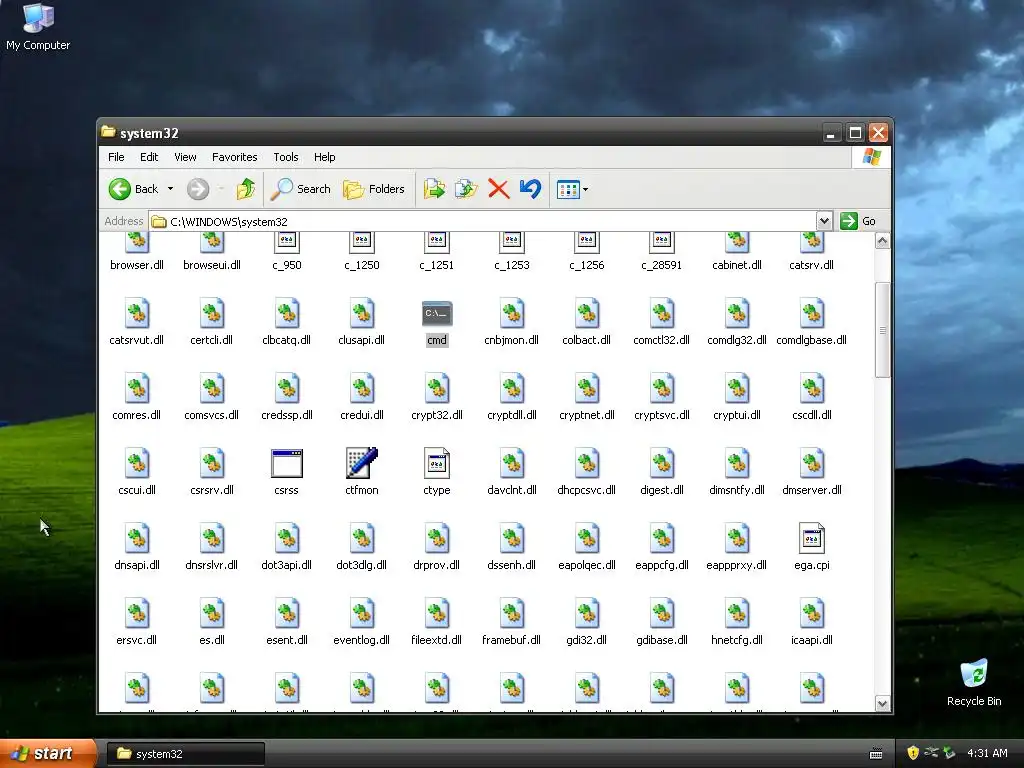
Task: Open the File menu
Action: click(x=116, y=157)
